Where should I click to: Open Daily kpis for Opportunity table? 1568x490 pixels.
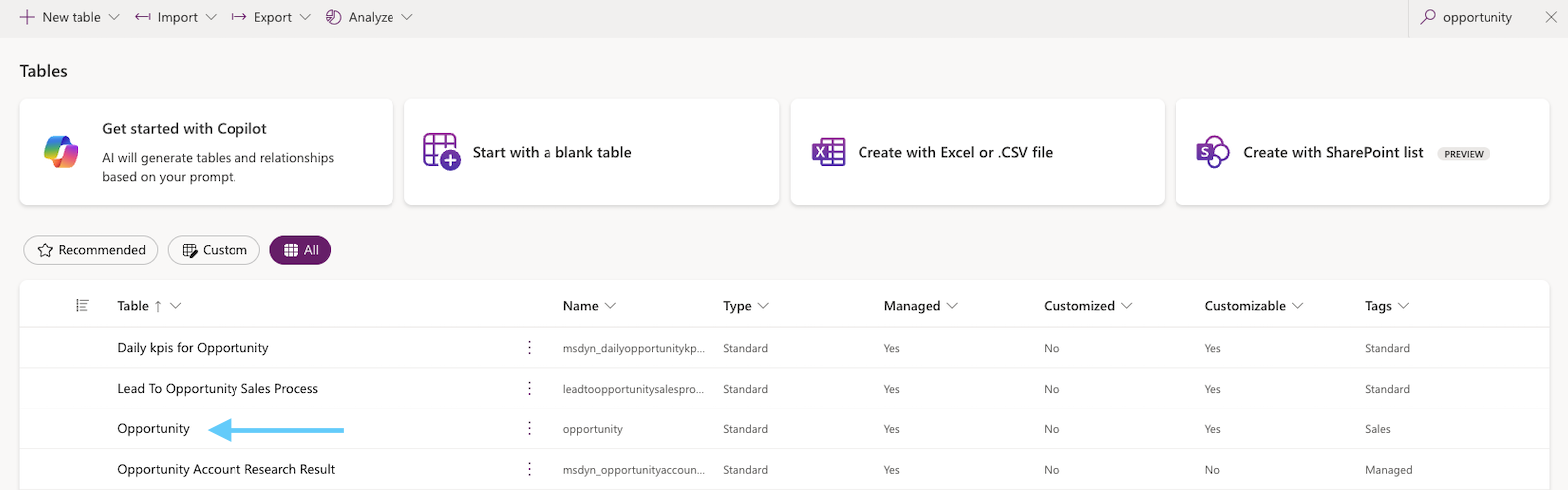coord(193,348)
